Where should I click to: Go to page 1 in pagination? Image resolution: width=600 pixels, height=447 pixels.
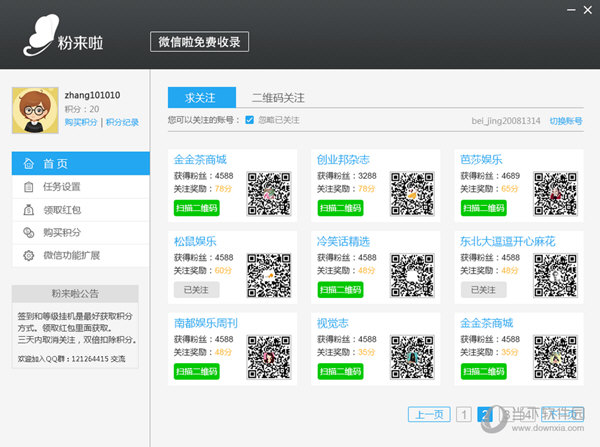(465, 414)
